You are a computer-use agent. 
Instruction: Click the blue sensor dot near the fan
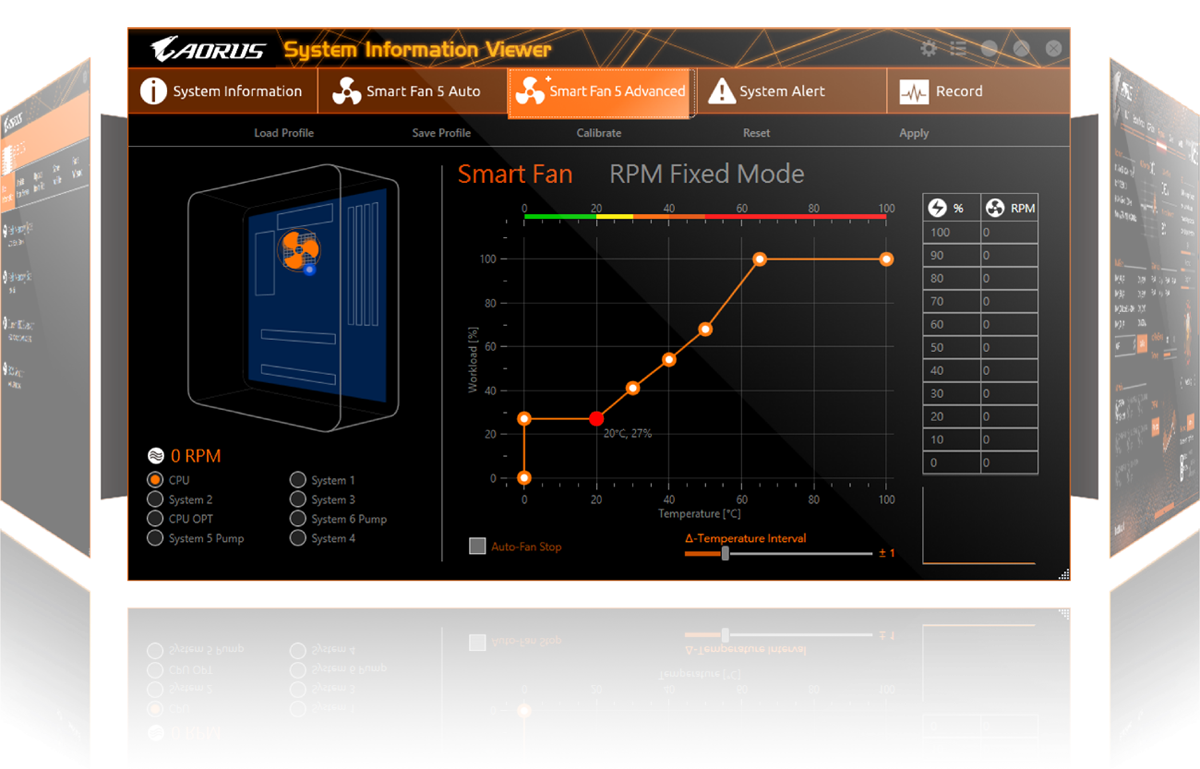pos(310,269)
